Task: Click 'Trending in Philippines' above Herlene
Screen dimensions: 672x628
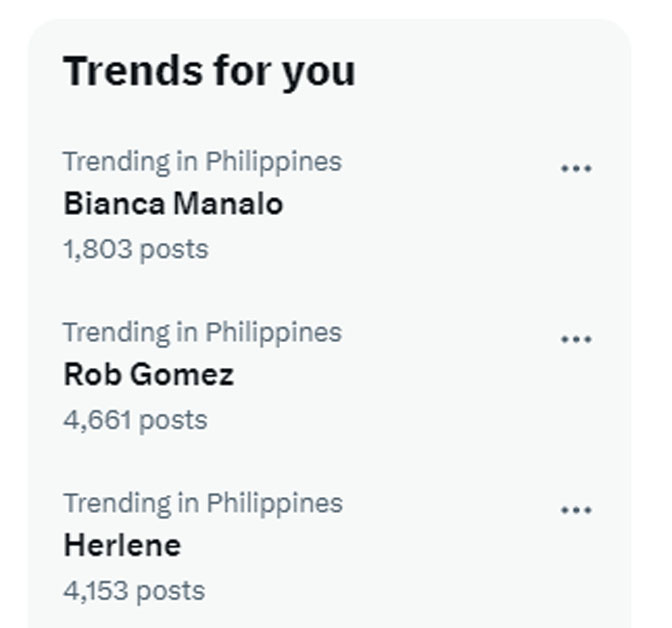Action: pos(202,502)
